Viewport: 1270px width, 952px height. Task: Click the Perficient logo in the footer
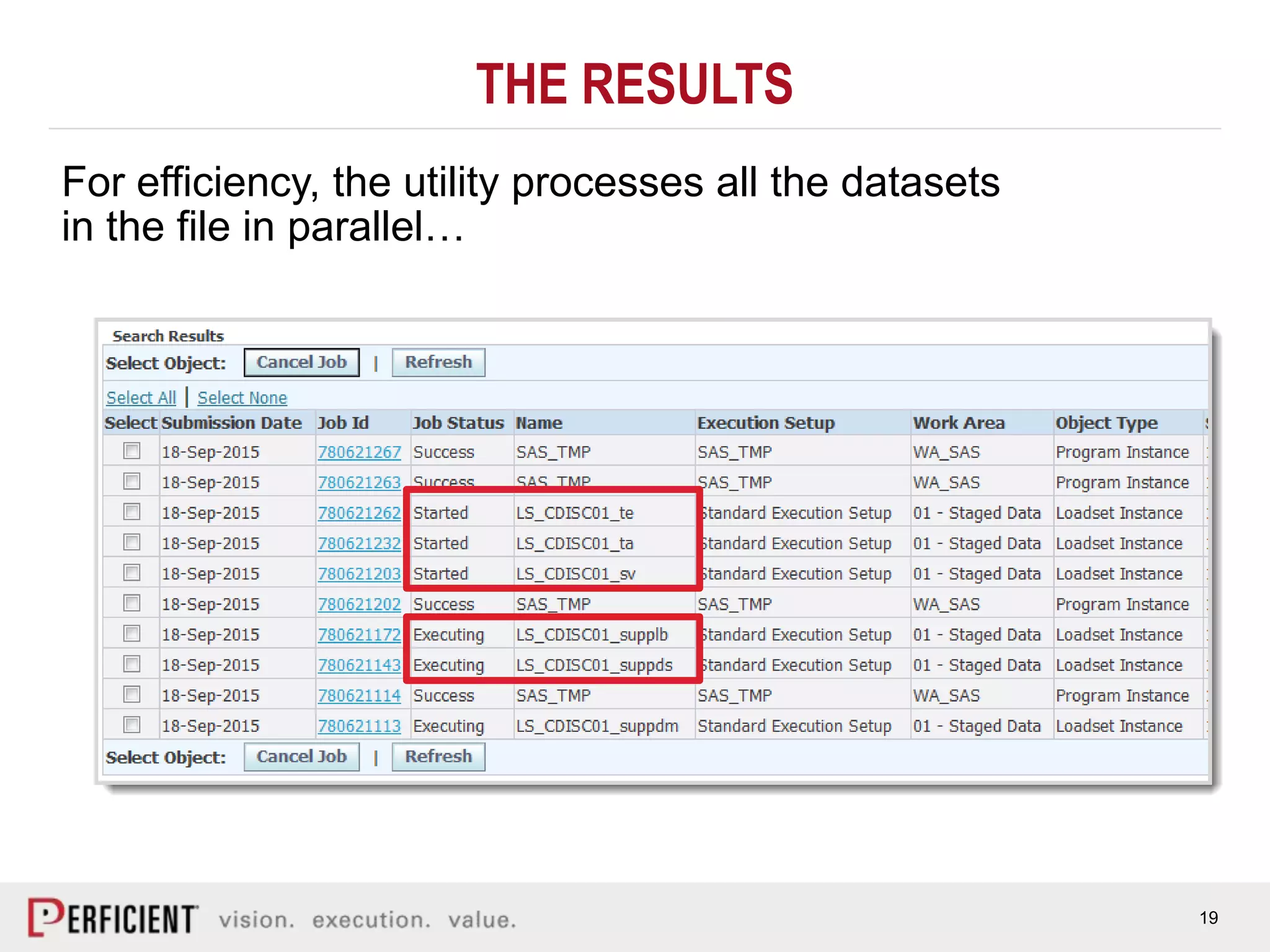113,917
